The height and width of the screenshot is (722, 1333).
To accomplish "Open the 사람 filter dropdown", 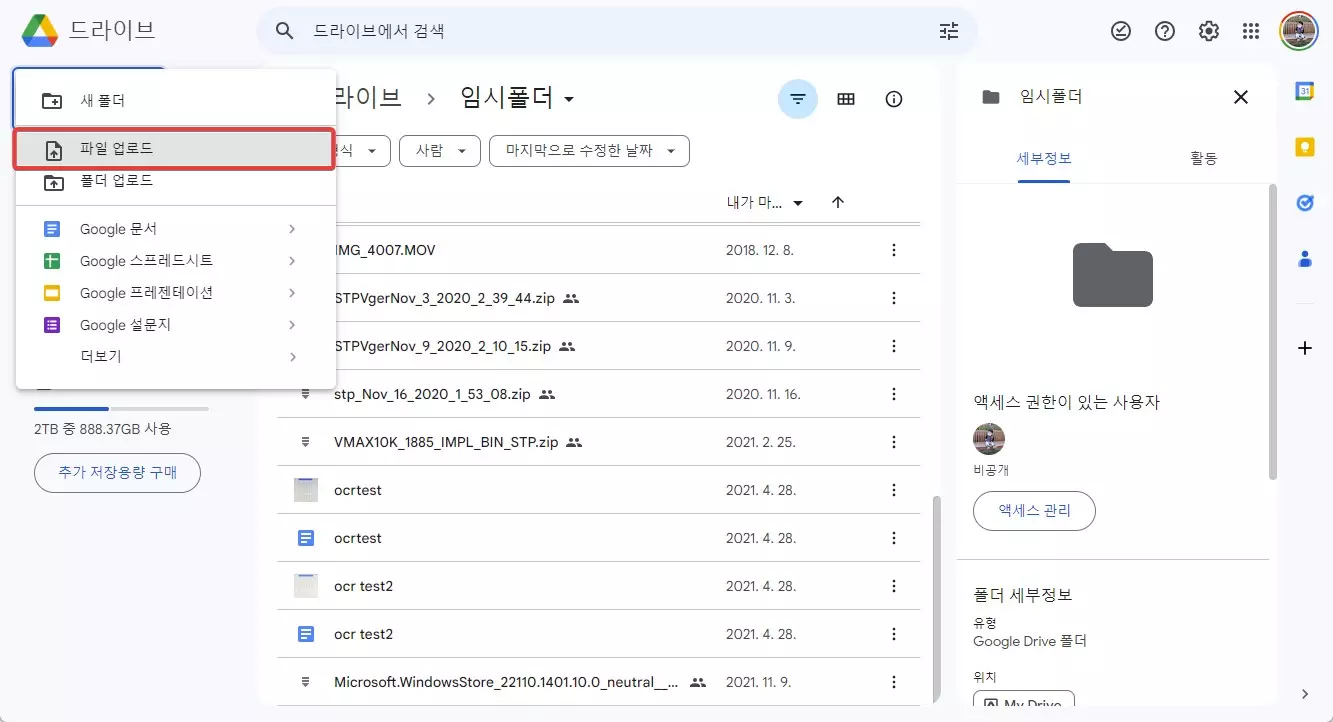I will 439,151.
